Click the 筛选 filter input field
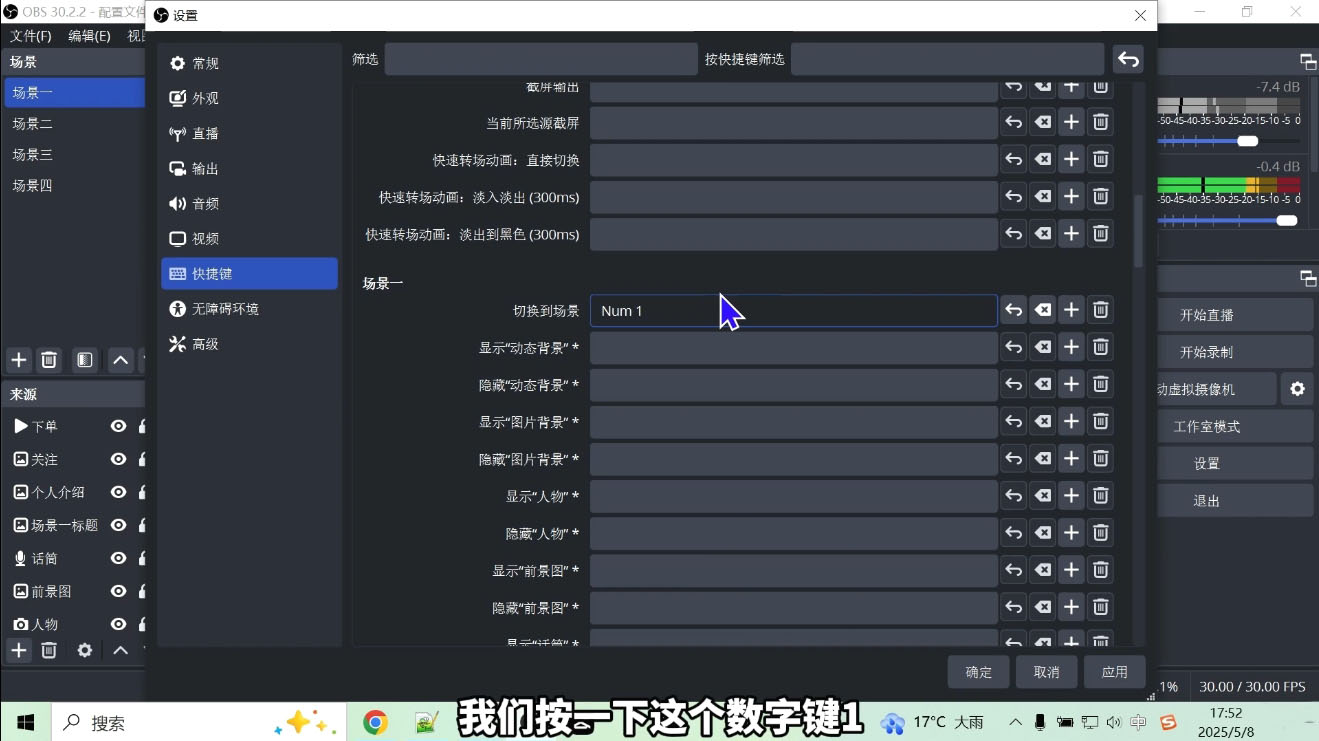The image size is (1319, 741). pos(540,59)
